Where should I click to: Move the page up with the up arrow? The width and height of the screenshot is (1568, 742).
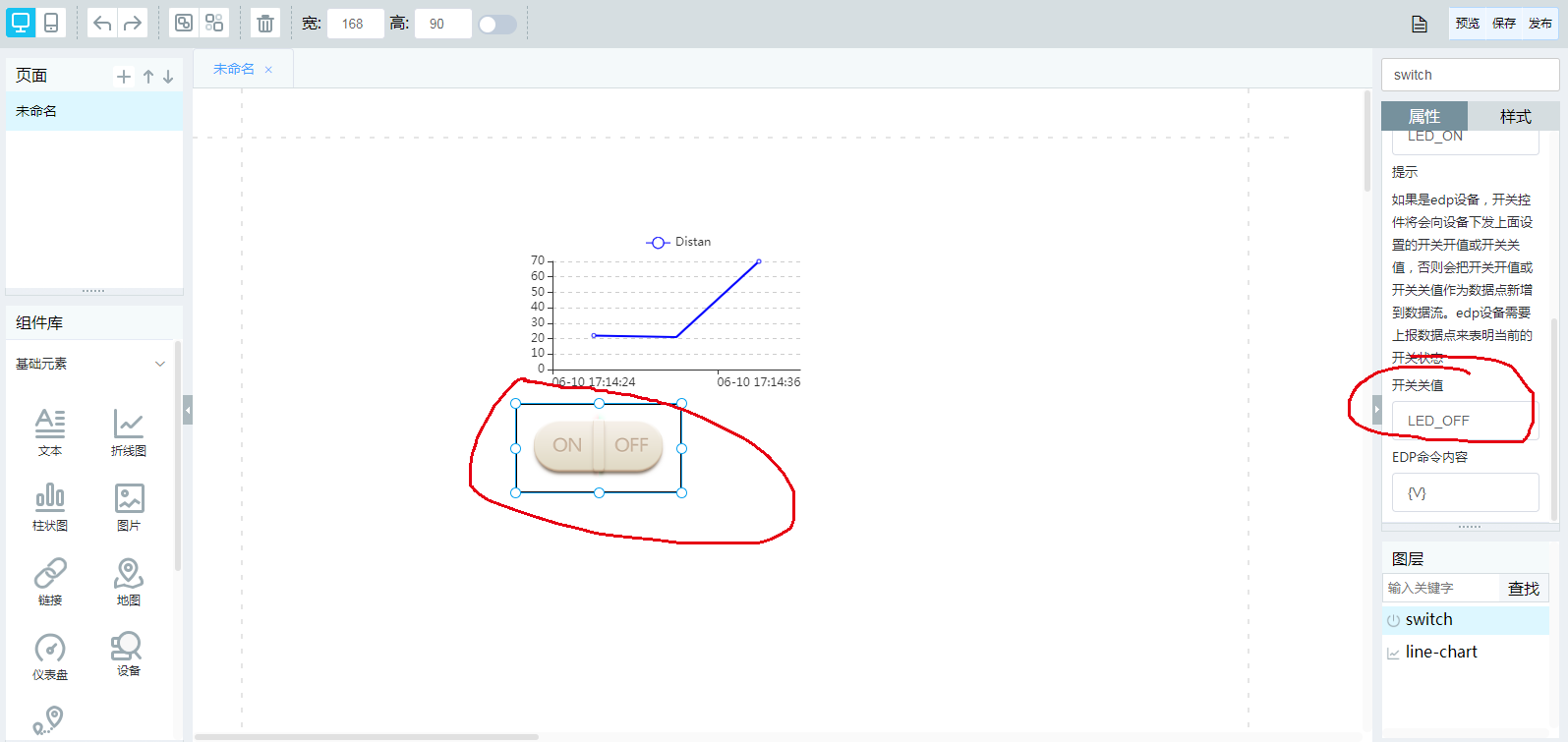pyautogui.click(x=148, y=76)
